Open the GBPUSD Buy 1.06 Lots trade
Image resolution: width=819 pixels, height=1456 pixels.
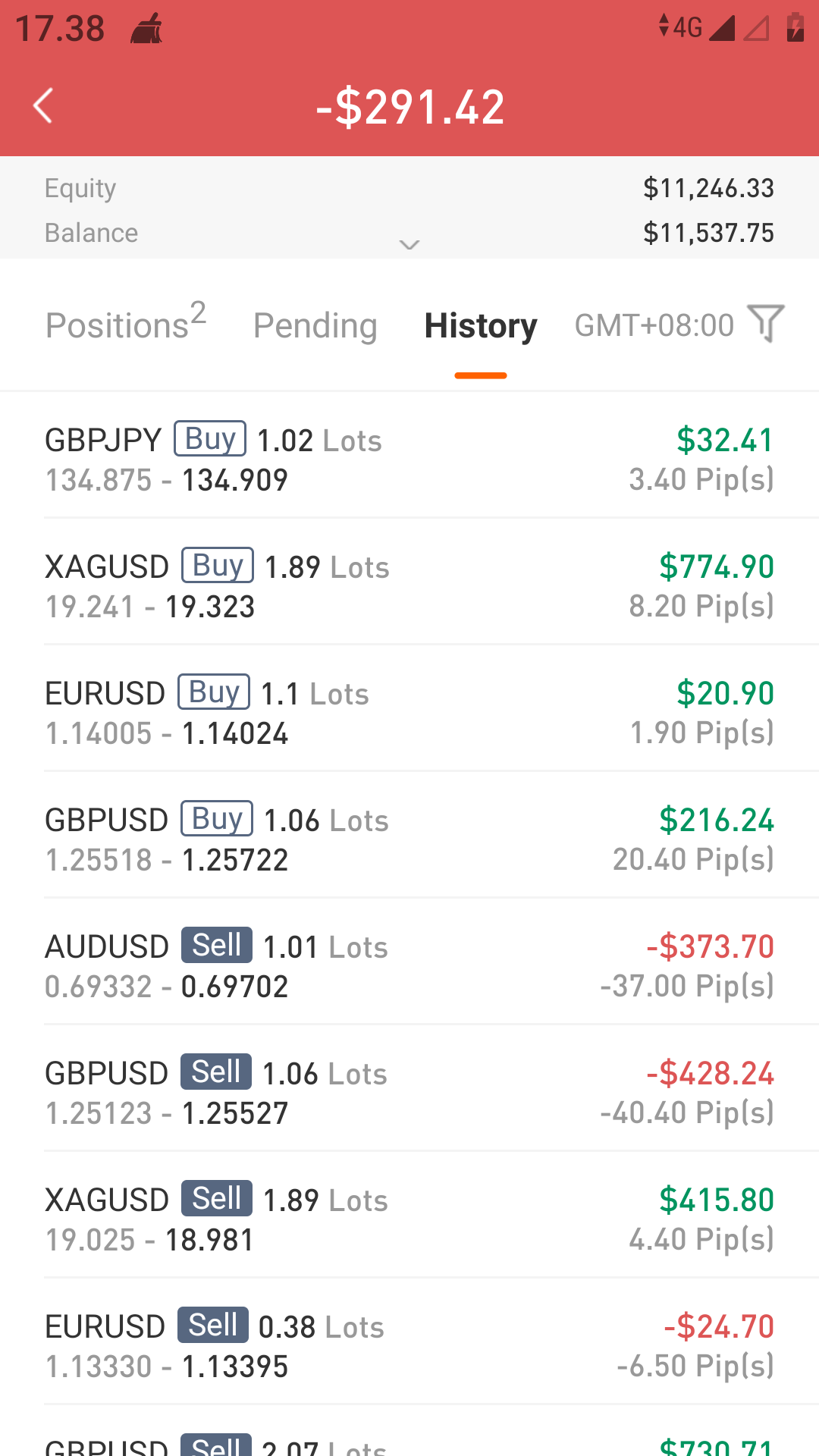pyautogui.click(x=409, y=839)
